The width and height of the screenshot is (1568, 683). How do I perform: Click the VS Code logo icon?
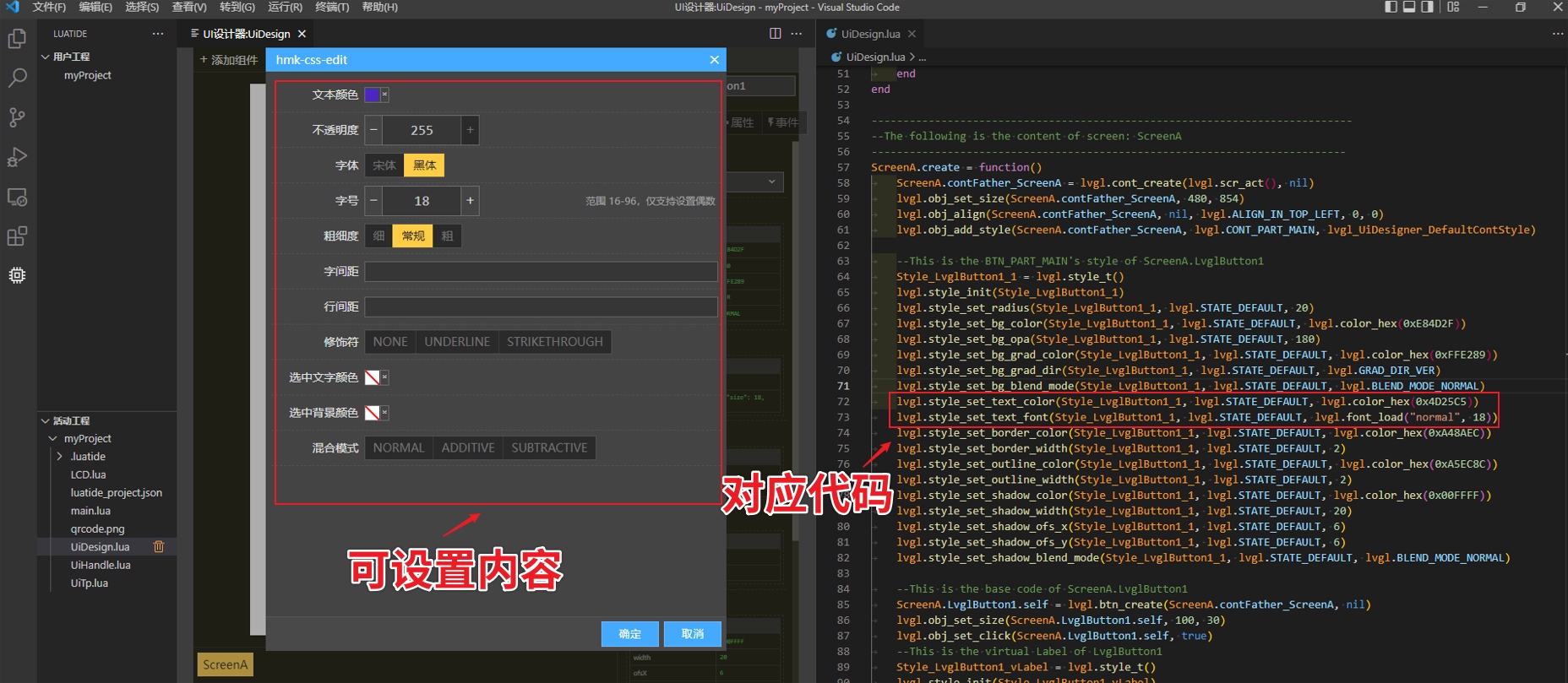click(x=12, y=7)
